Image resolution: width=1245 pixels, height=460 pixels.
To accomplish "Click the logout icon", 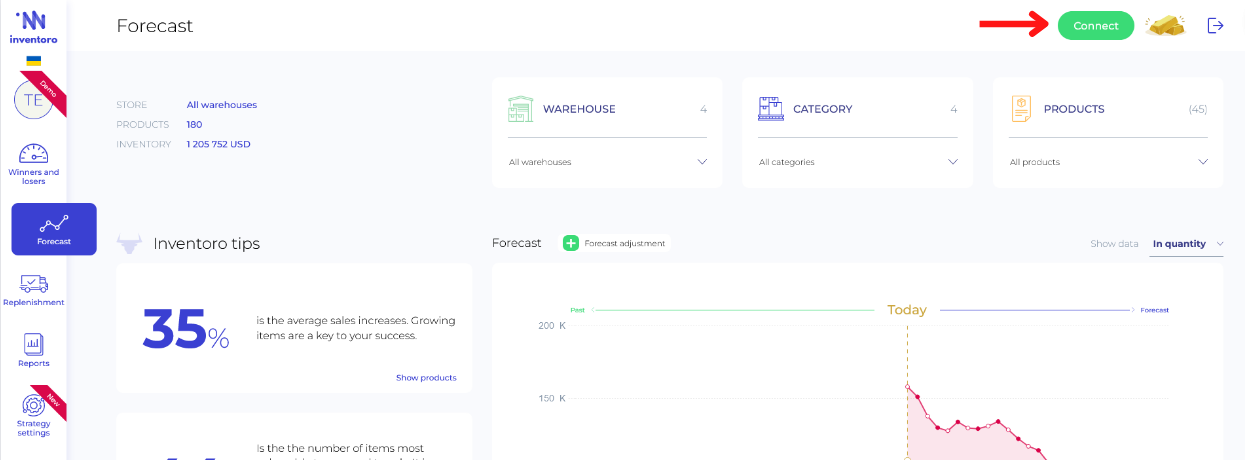I will pyautogui.click(x=1215, y=26).
